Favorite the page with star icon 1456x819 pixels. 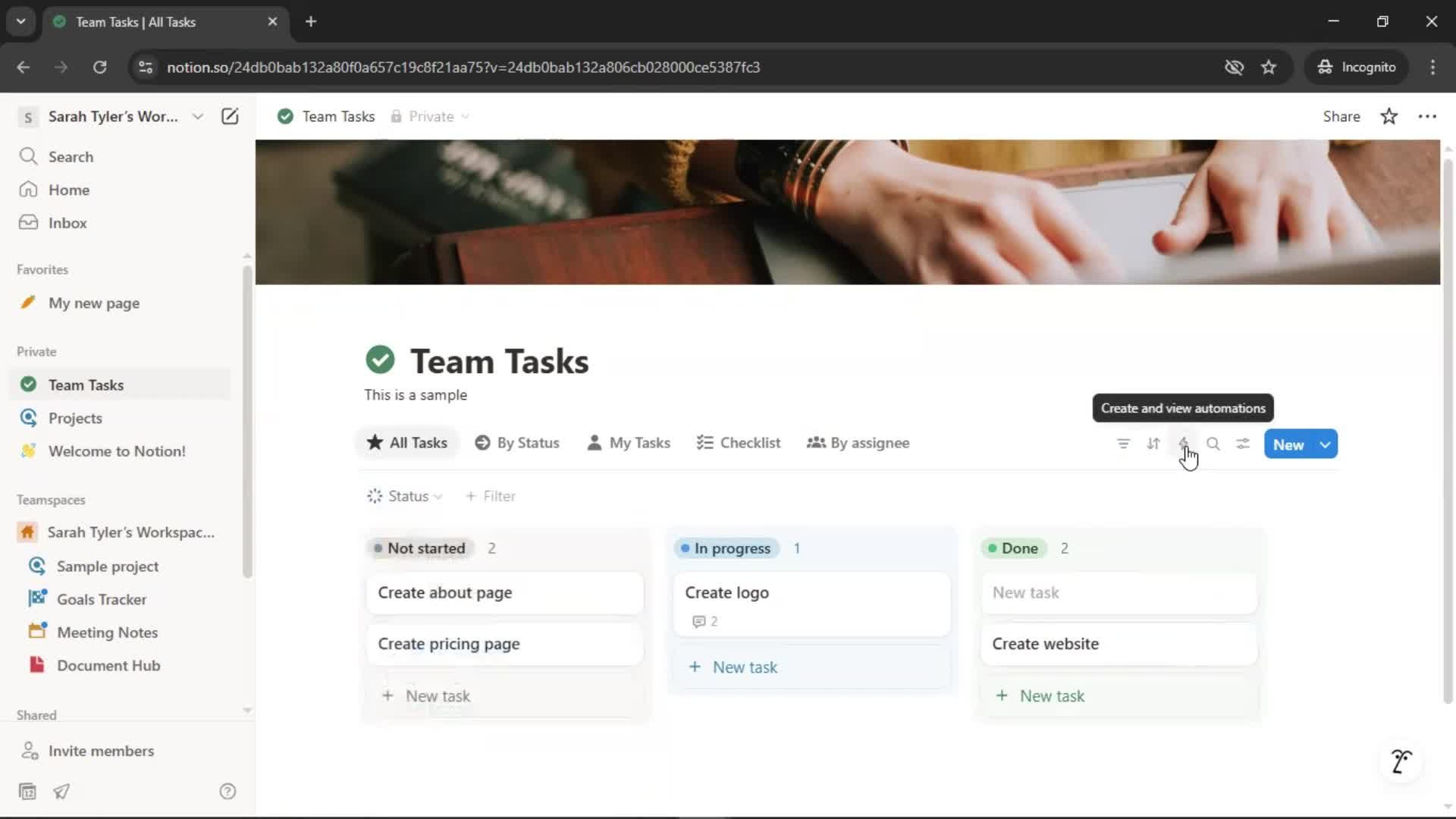coord(1389,116)
